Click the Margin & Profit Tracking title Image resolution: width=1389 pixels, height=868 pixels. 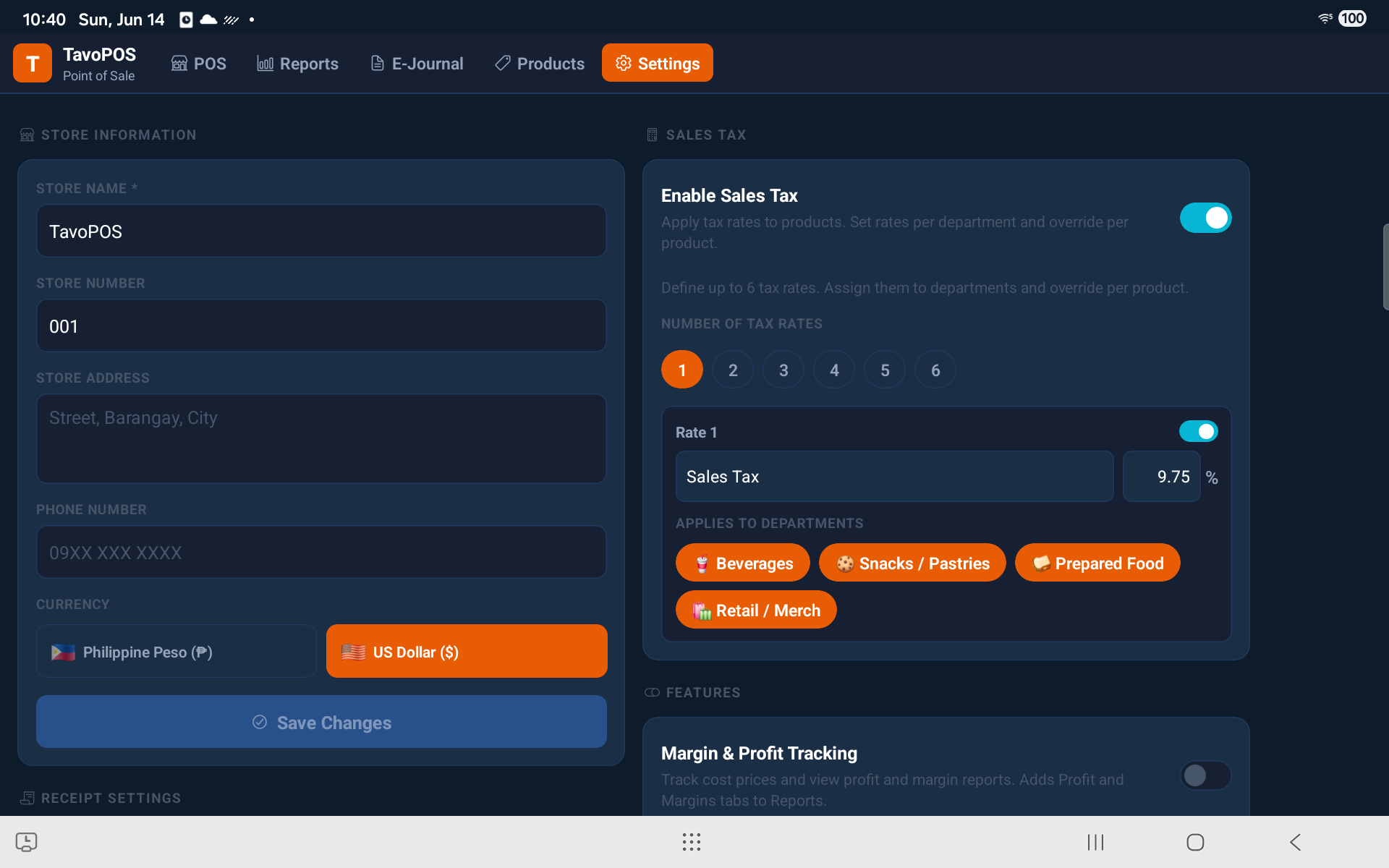[x=759, y=753]
